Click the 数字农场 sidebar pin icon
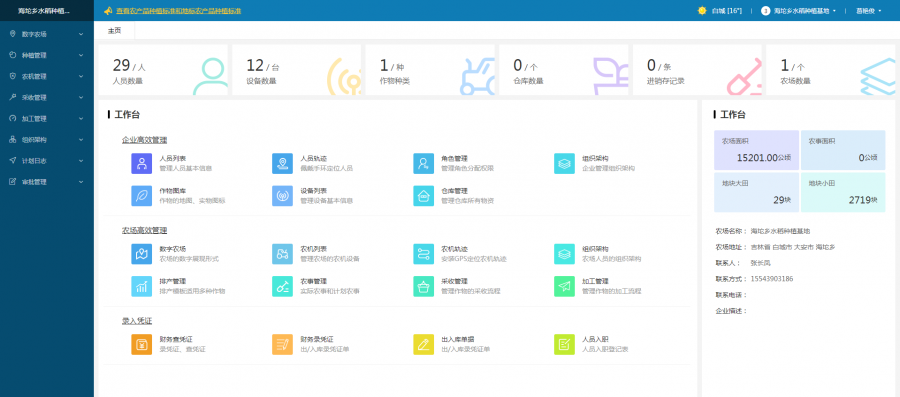Image resolution: width=900 pixels, height=397 pixels. [x=13, y=34]
